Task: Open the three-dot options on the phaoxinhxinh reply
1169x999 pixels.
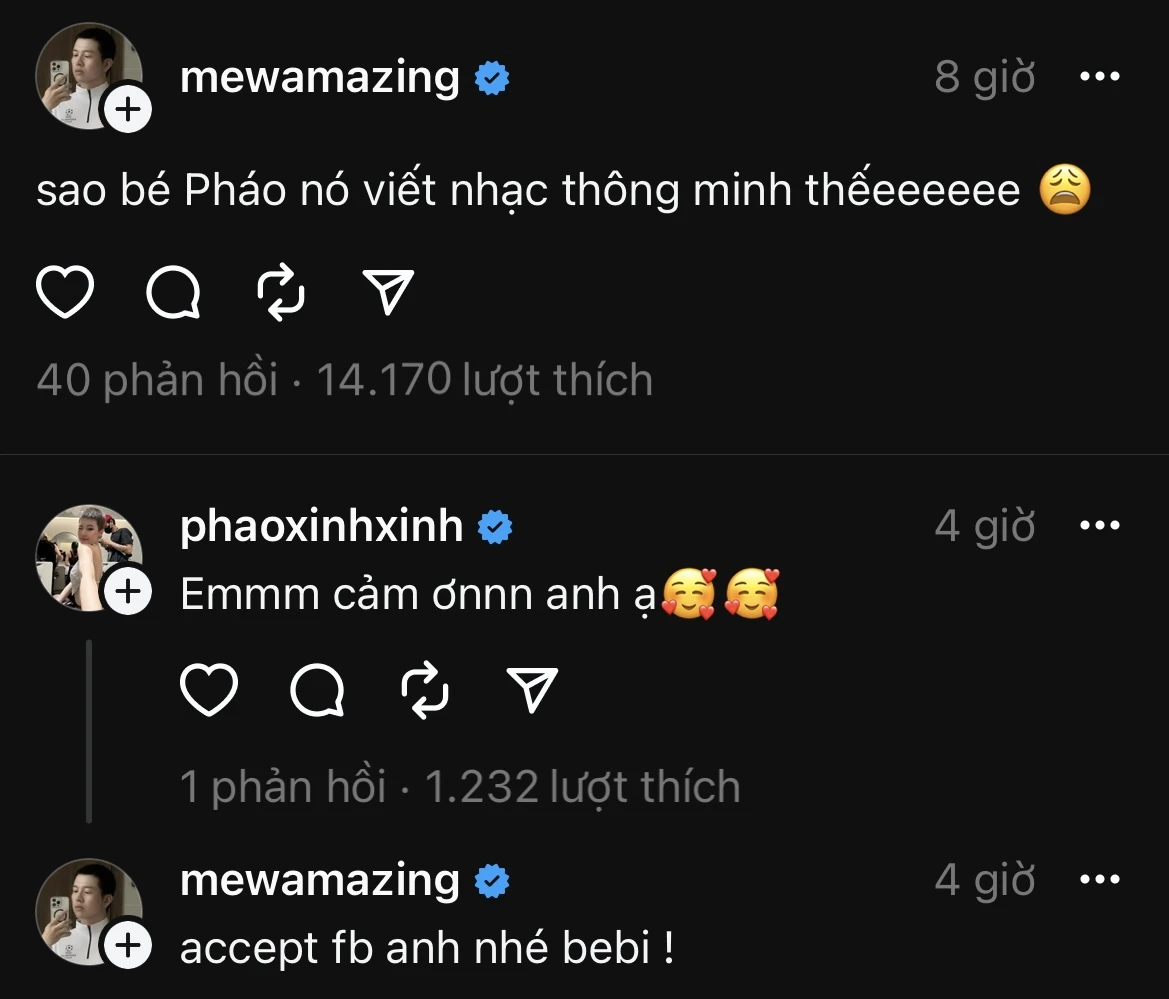Action: click(1100, 526)
